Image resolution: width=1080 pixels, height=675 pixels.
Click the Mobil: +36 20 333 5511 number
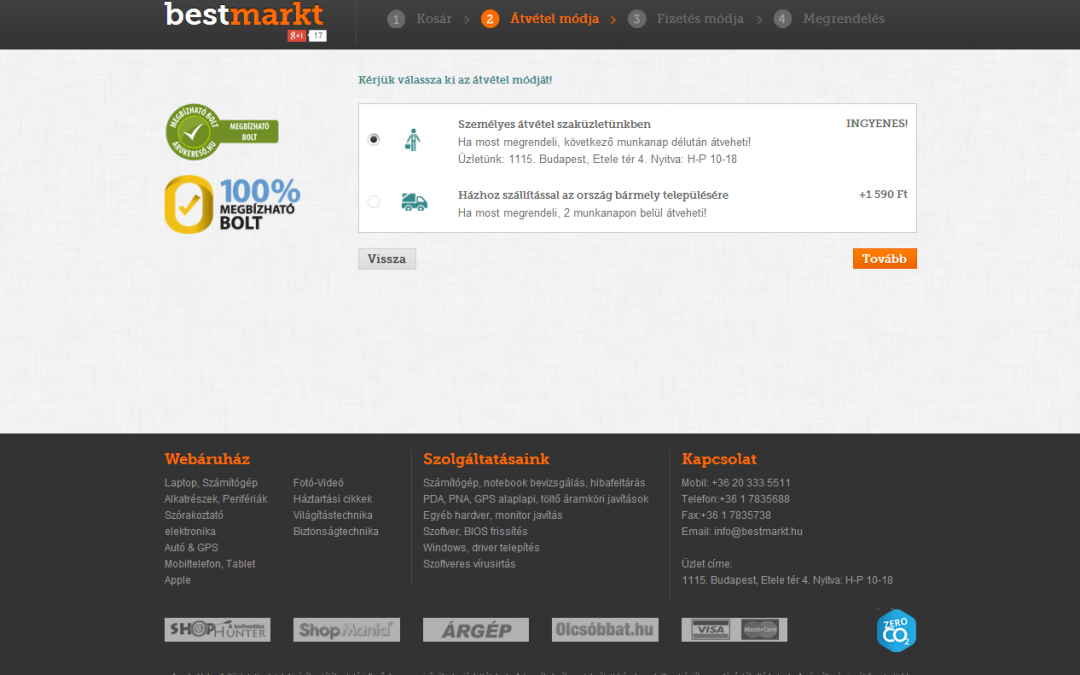736,483
